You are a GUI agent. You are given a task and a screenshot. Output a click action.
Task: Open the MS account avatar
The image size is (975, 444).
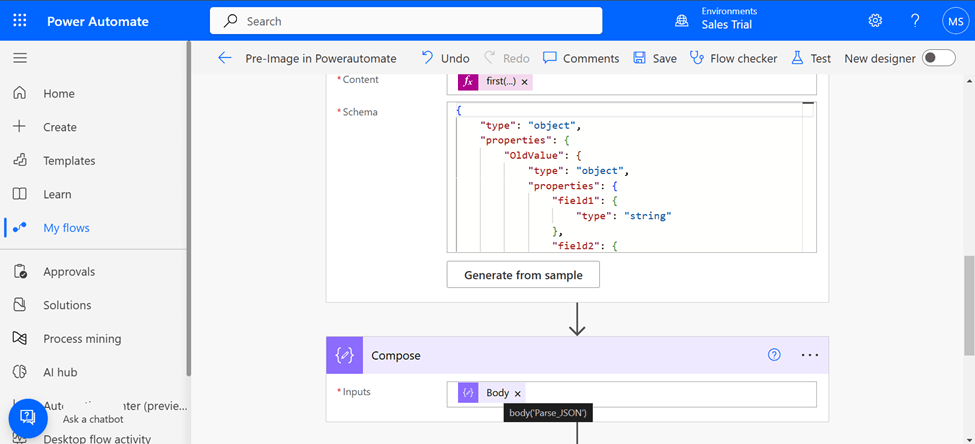point(954,21)
